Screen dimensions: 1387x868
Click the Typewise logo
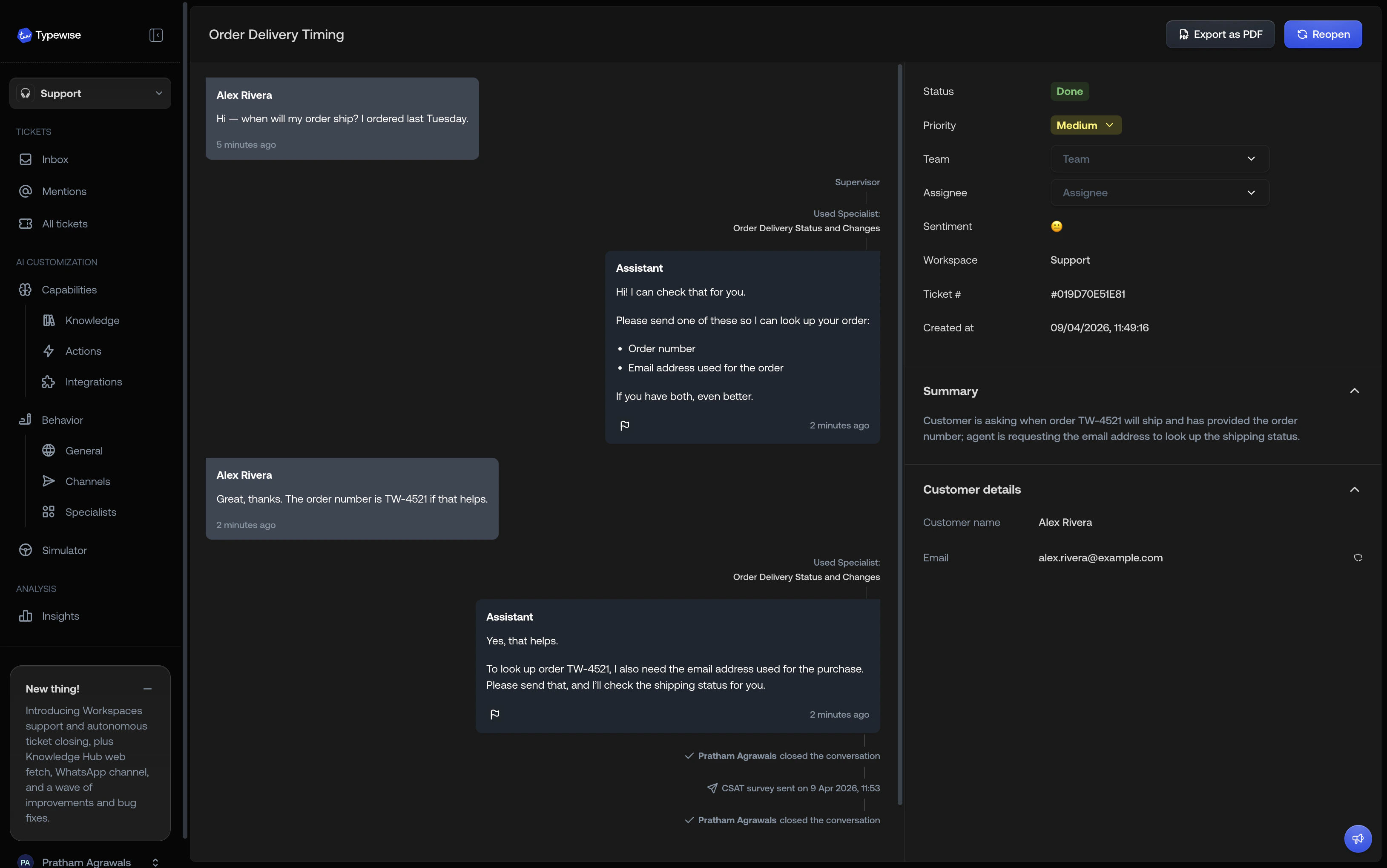coord(49,35)
